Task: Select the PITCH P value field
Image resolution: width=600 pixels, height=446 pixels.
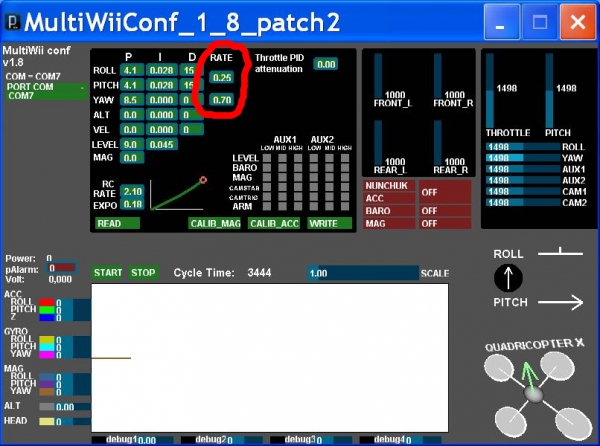Action: point(132,85)
